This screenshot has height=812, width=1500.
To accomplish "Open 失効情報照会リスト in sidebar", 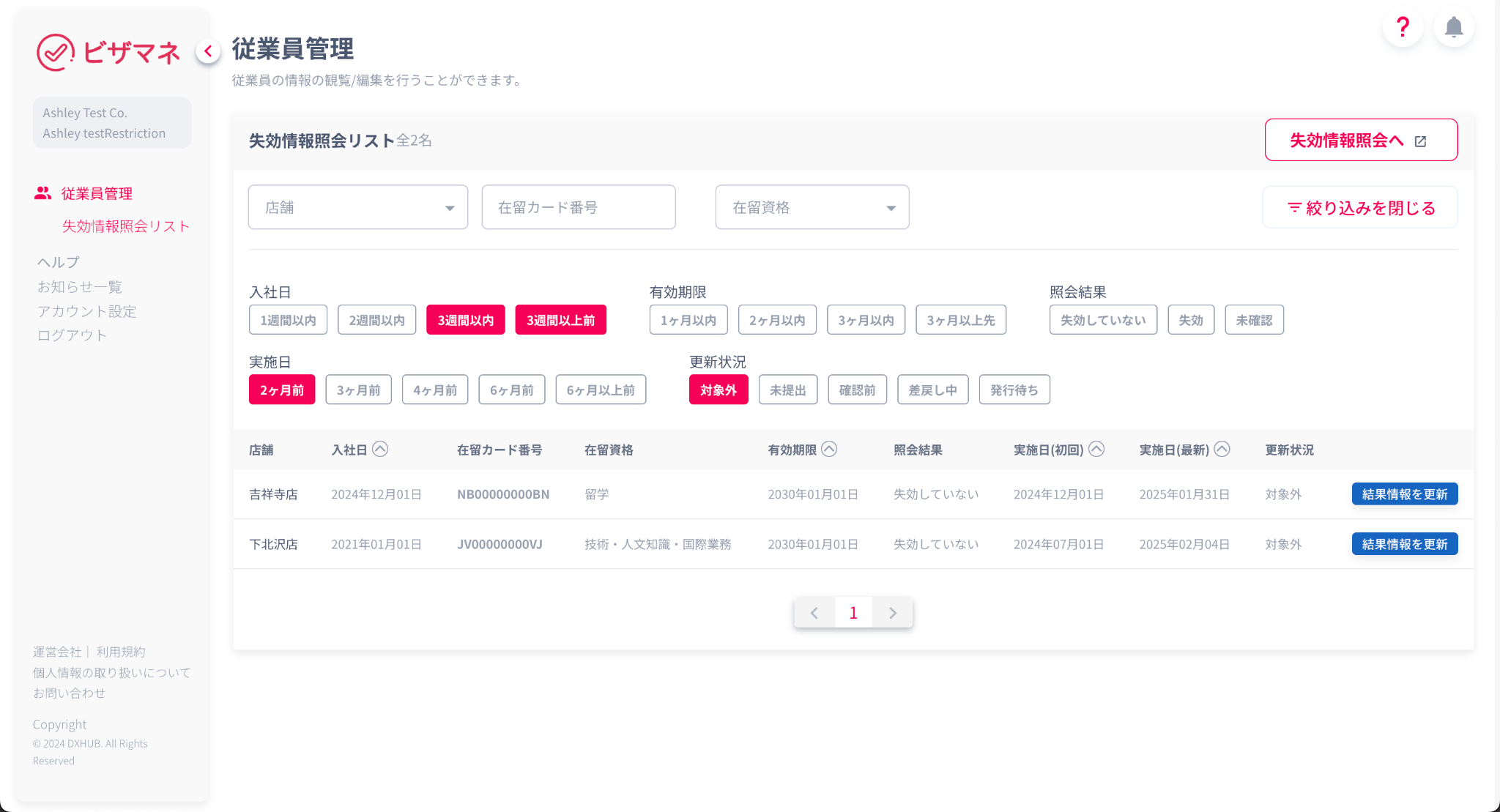I will 125,226.
